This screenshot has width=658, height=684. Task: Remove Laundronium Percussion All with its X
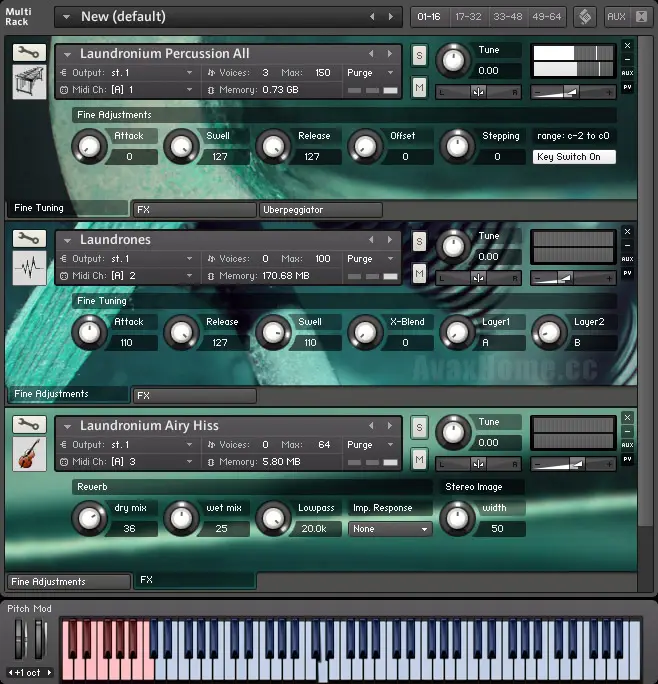point(627,45)
